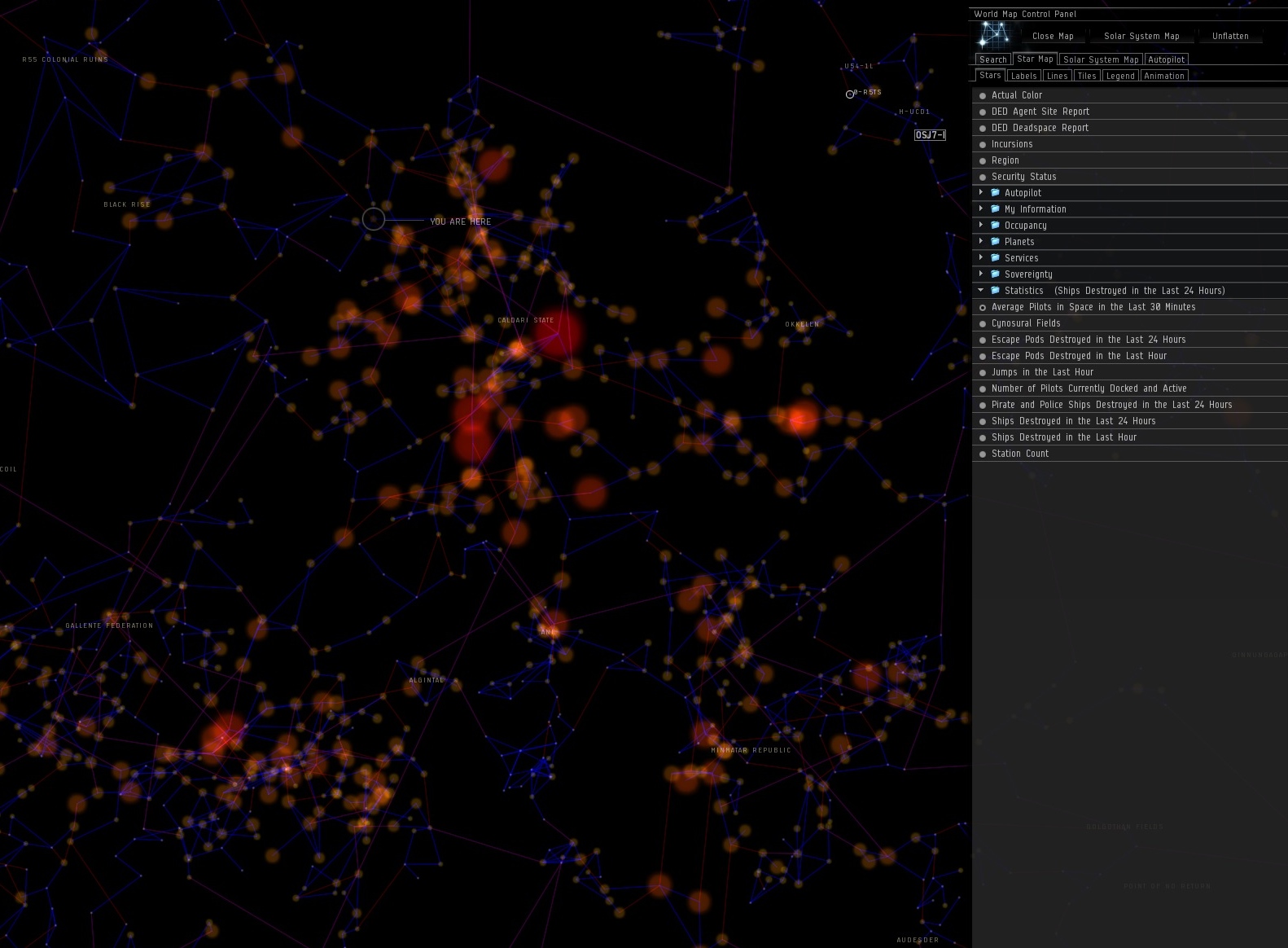The image size is (1288, 948).
Task: Expand the Planets group arrow
Action: [x=981, y=241]
